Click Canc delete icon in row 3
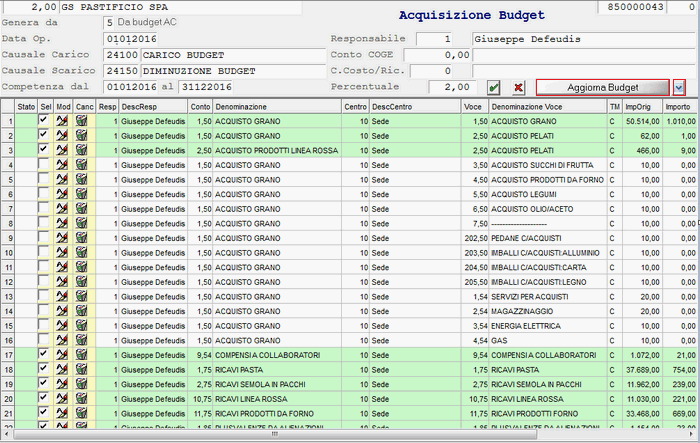 point(81,150)
